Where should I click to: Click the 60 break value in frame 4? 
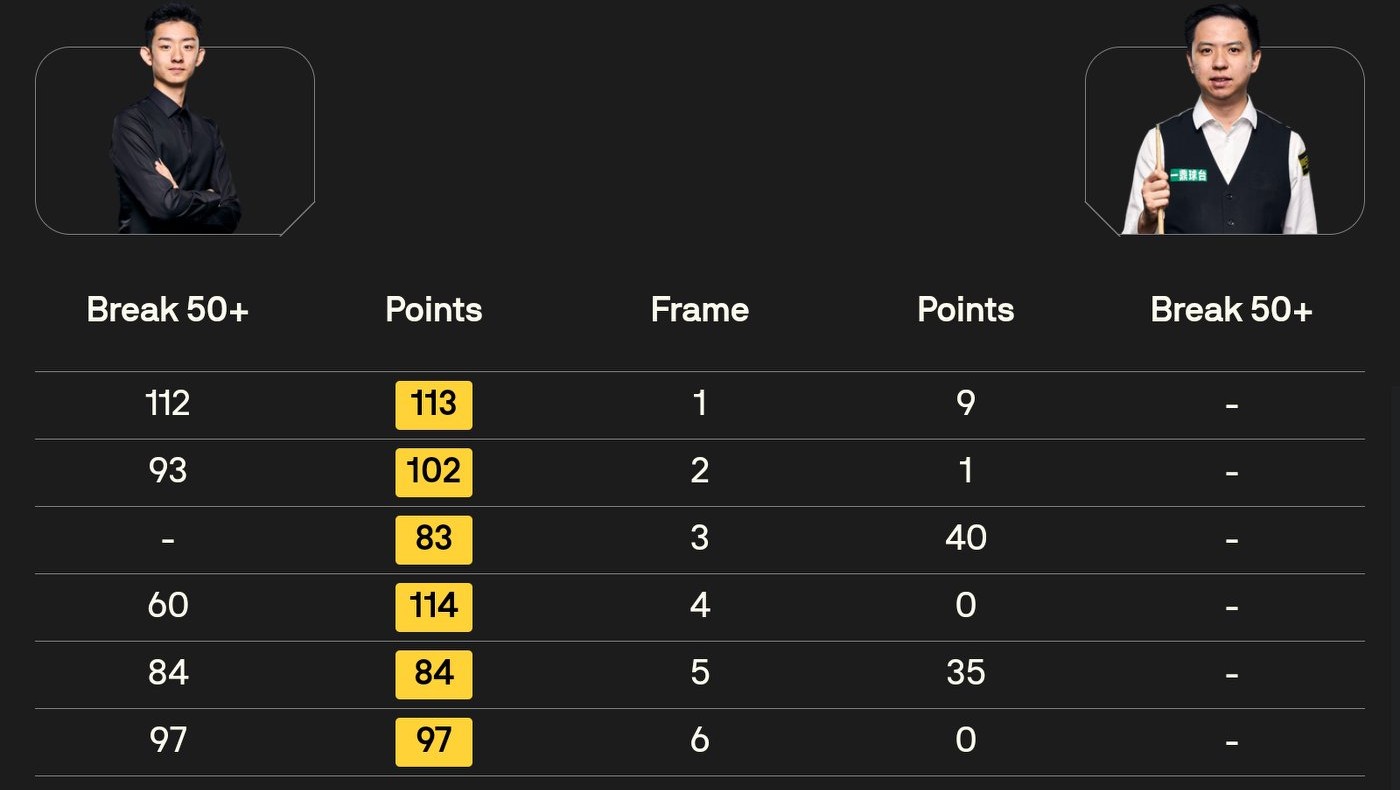167,606
